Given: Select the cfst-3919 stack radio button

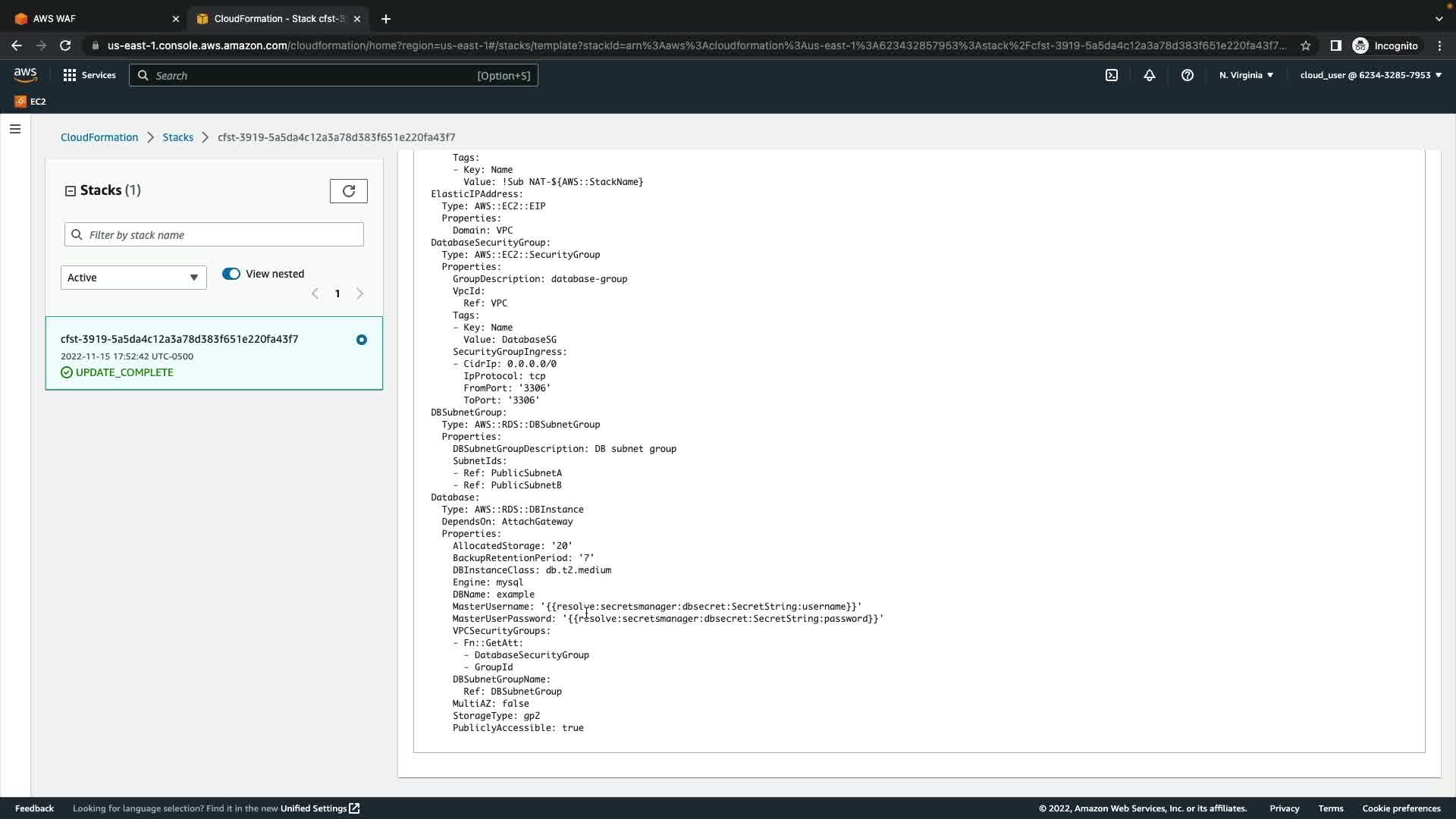Looking at the screenshot, I should pos(362,340).
